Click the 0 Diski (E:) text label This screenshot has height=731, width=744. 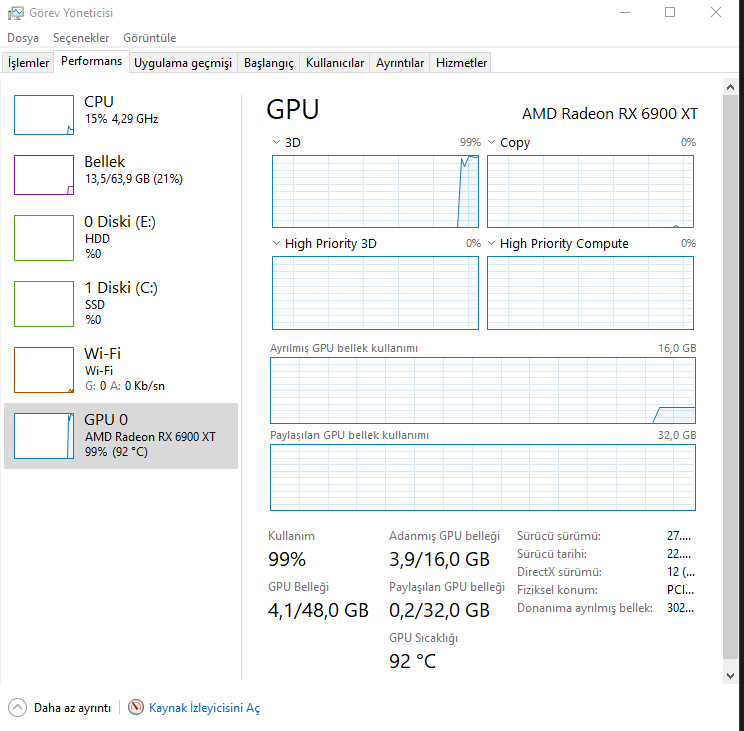tap(120, 222)
